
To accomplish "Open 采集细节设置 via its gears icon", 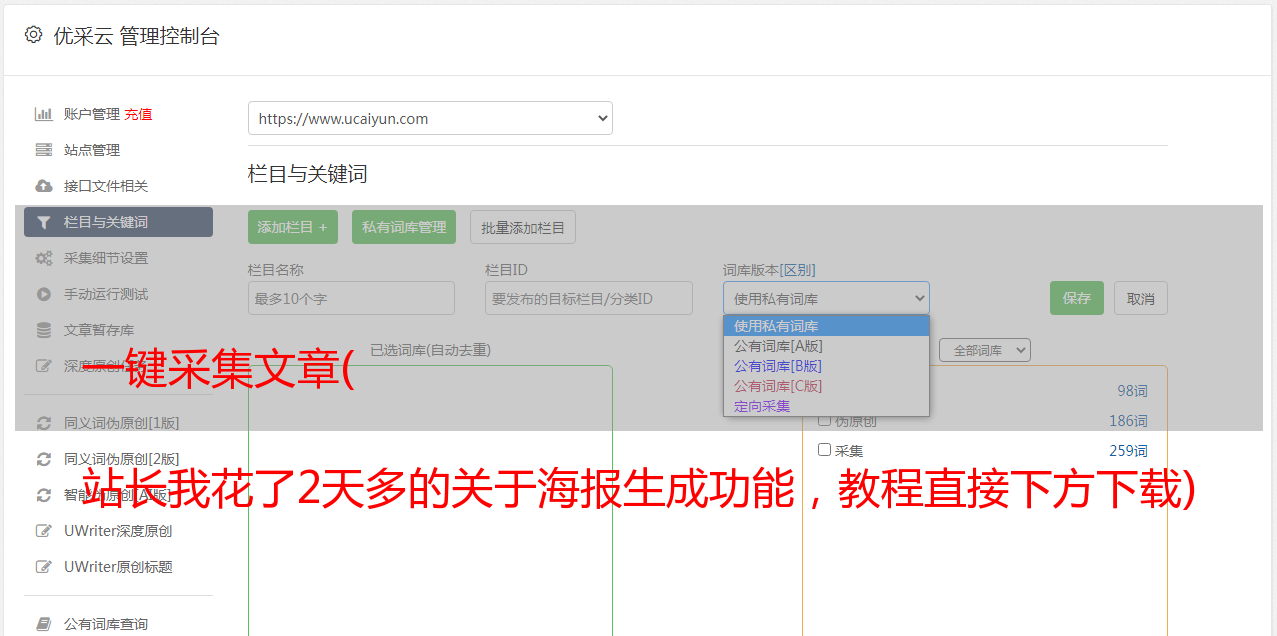I will (43, 258).
